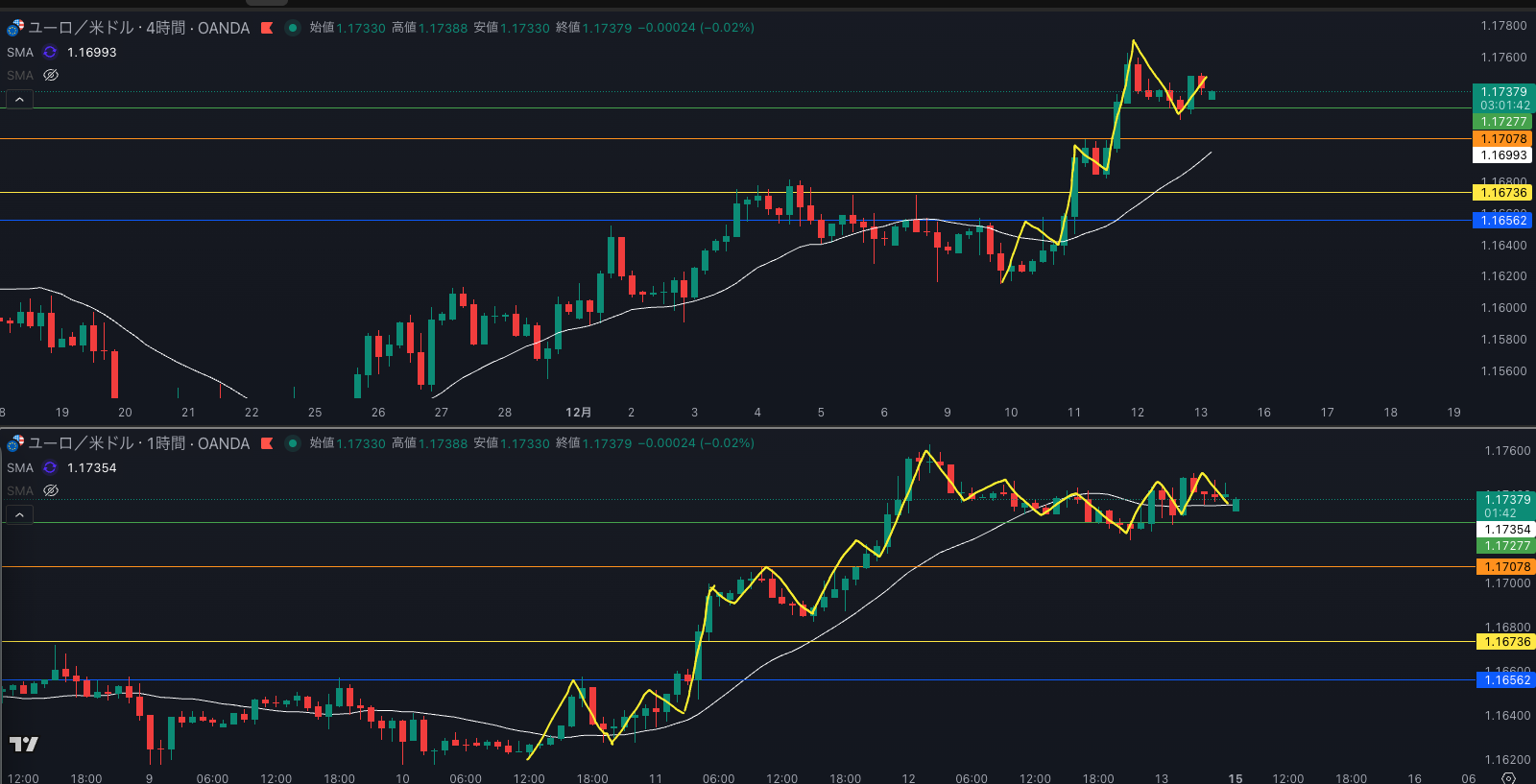
Task: Click the blue 1.16562 price label on lower axis
Action: coord(1506,680)
